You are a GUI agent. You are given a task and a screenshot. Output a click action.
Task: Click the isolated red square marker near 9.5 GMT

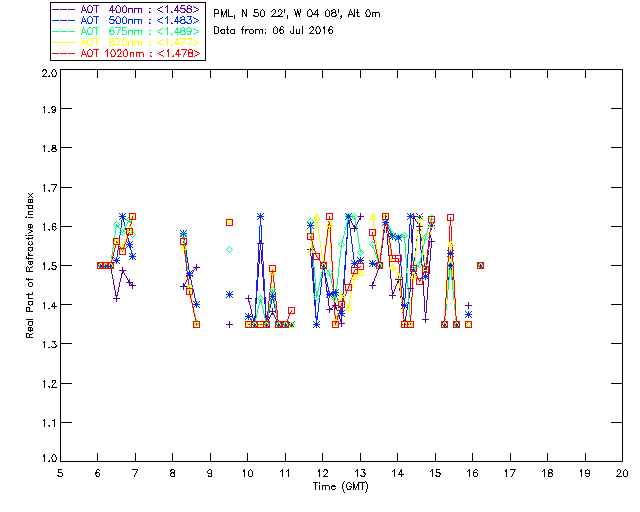point(229,222)
